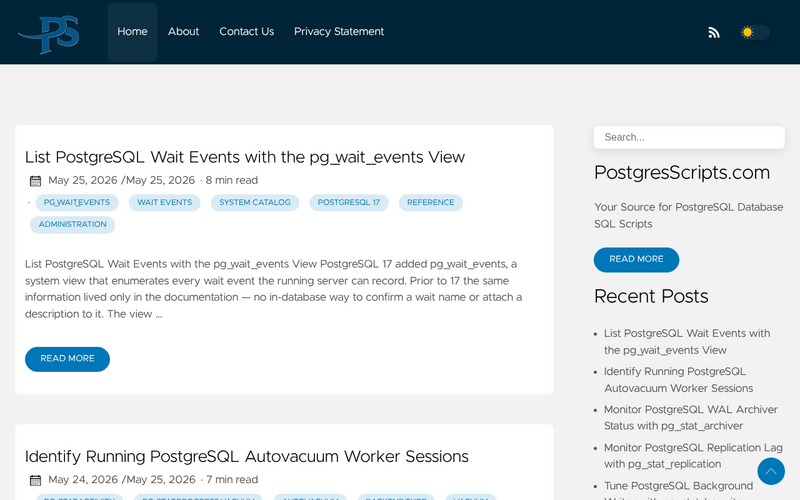
Task: Click READ MORE under wait events excerpt
Action: [67, 359]
